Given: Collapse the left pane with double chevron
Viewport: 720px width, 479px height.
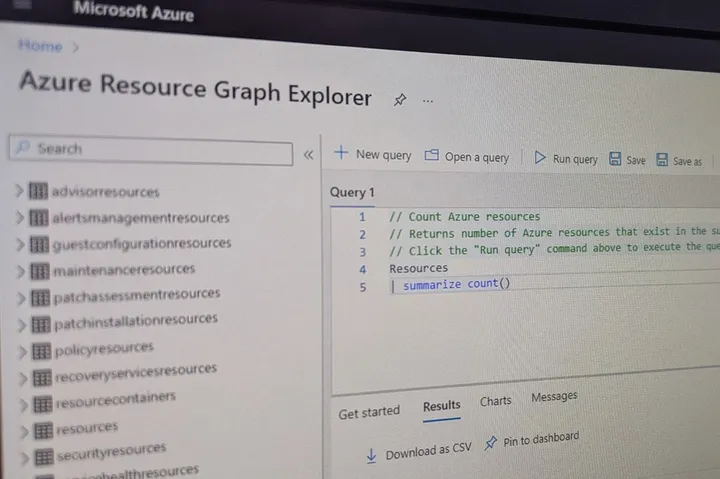Looking at the screenshot, I should pyautogui.click(x=309, y=155).
